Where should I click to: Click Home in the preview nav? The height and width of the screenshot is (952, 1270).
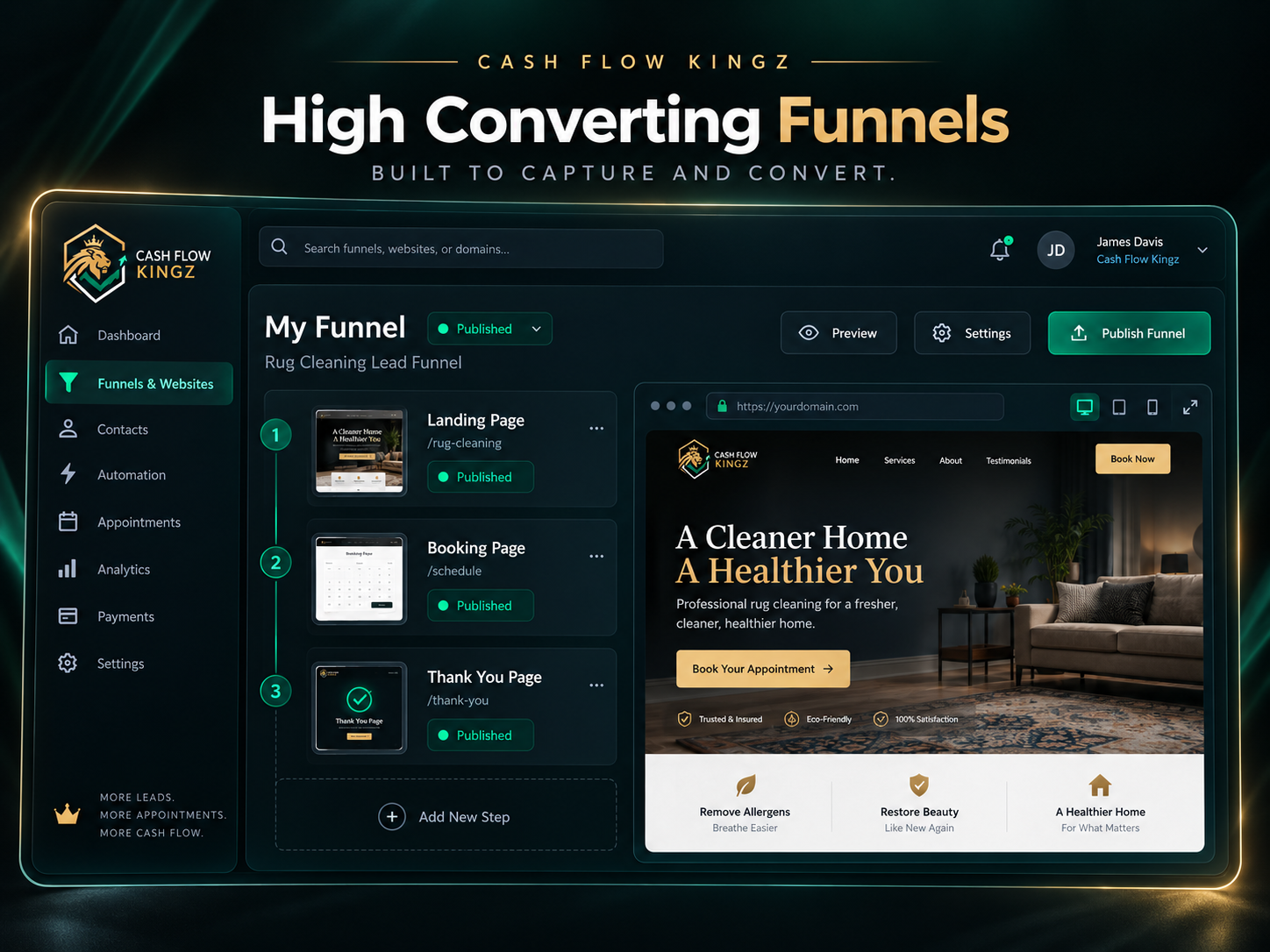(x=847, y=460)
